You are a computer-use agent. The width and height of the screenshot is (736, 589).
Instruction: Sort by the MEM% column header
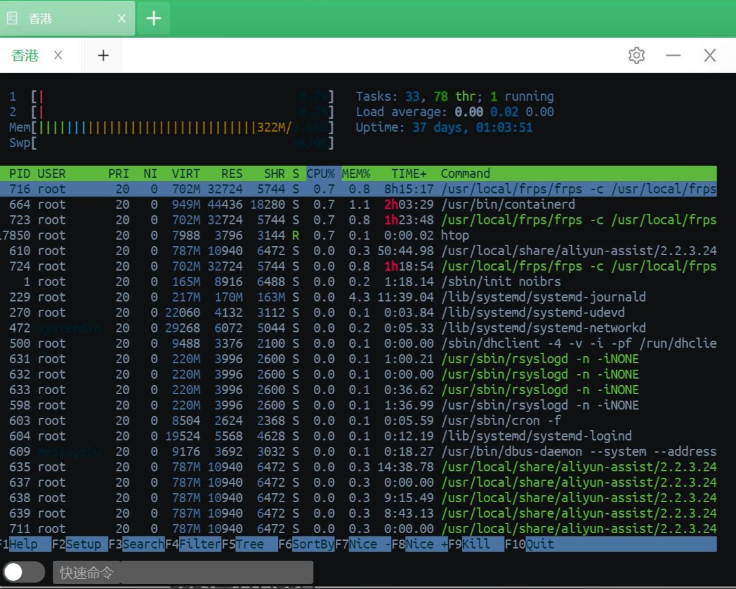pyautogui.click(x=356, y=174)
